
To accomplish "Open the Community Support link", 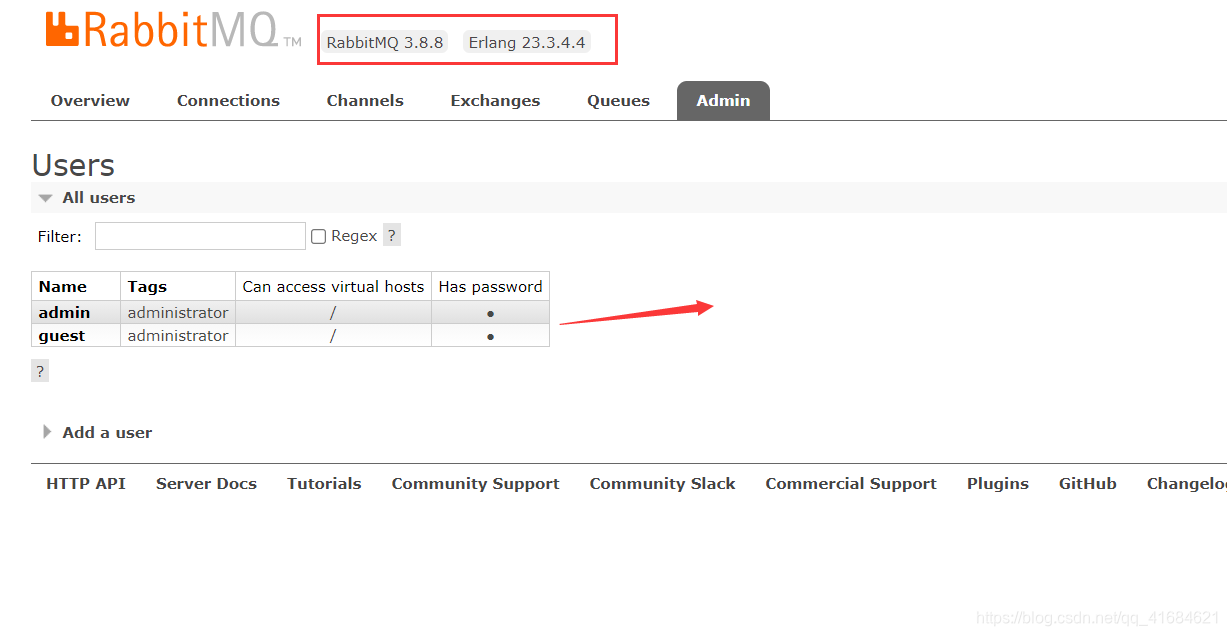I will 475,484.
